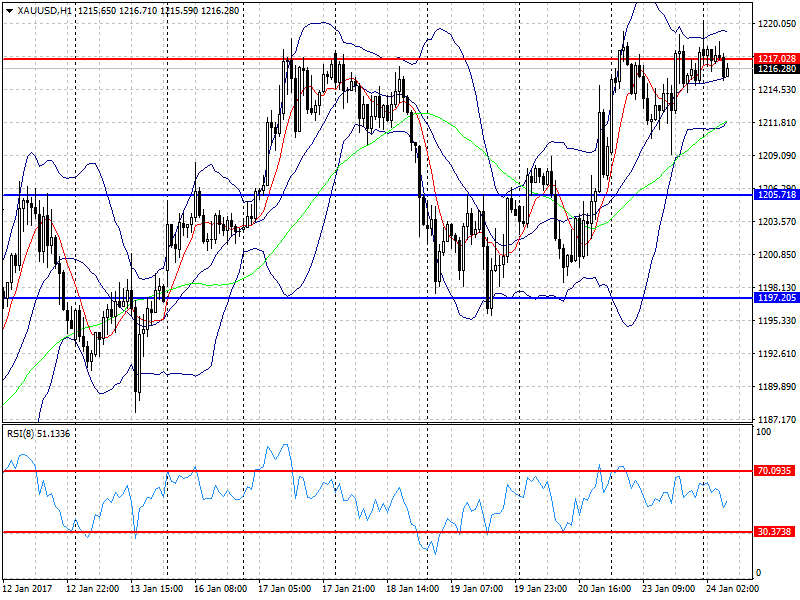Click the RSI(8) 51.1336 indicator label
Image resolution: width=800 pixels, height=600 pixels.
(x=38, y=434)
